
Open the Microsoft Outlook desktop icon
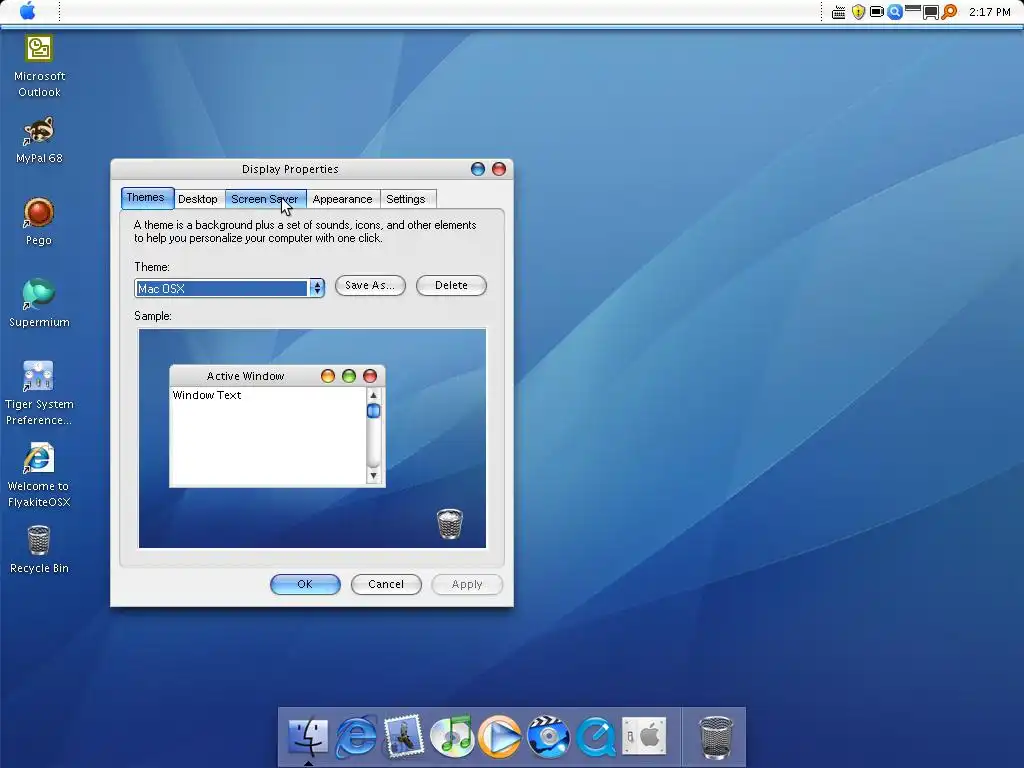[39, 66]
